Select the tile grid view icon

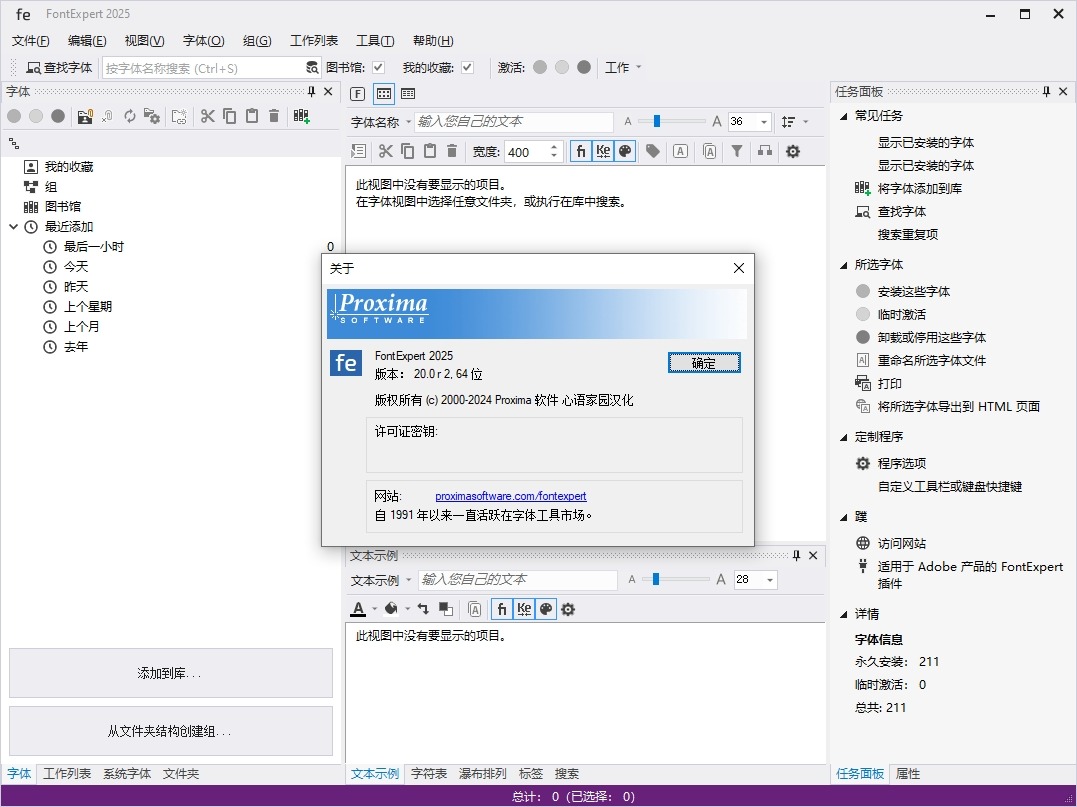[x=384, y=93]
